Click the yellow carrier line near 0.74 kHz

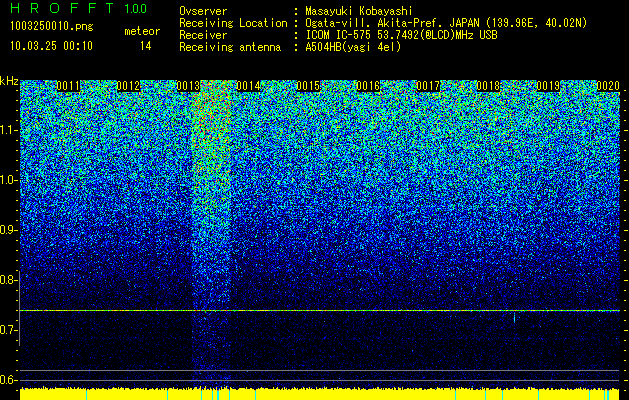320,311
